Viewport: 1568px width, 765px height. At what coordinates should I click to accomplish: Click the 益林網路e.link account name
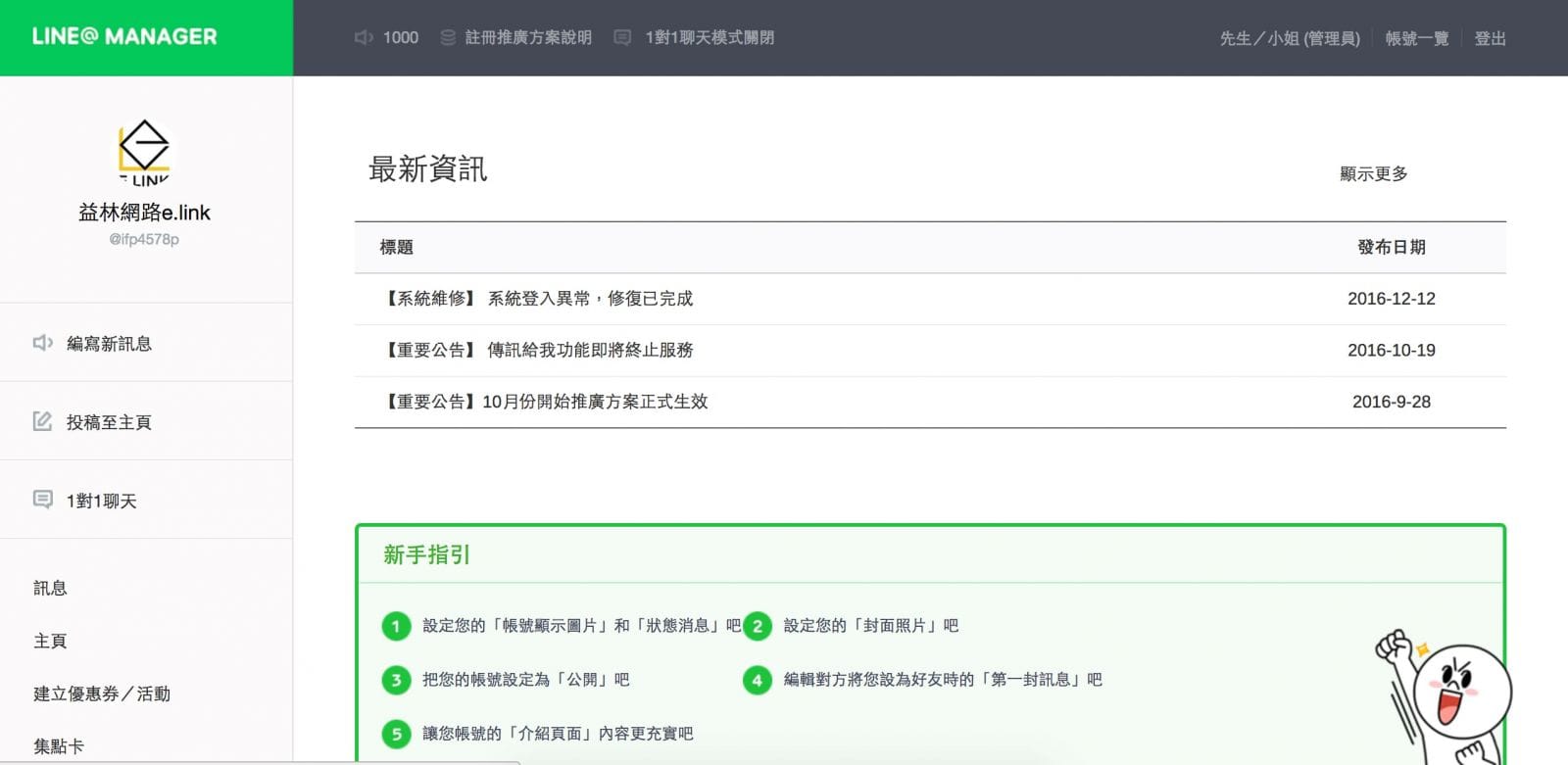[x=144, y=213]
